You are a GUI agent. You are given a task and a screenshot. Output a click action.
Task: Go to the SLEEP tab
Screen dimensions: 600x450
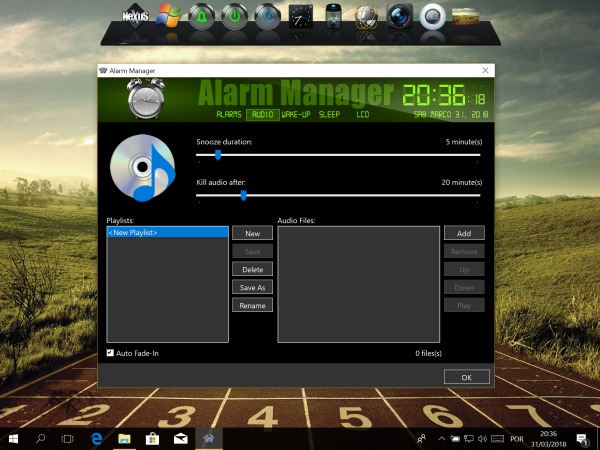(x=329, y=115)
